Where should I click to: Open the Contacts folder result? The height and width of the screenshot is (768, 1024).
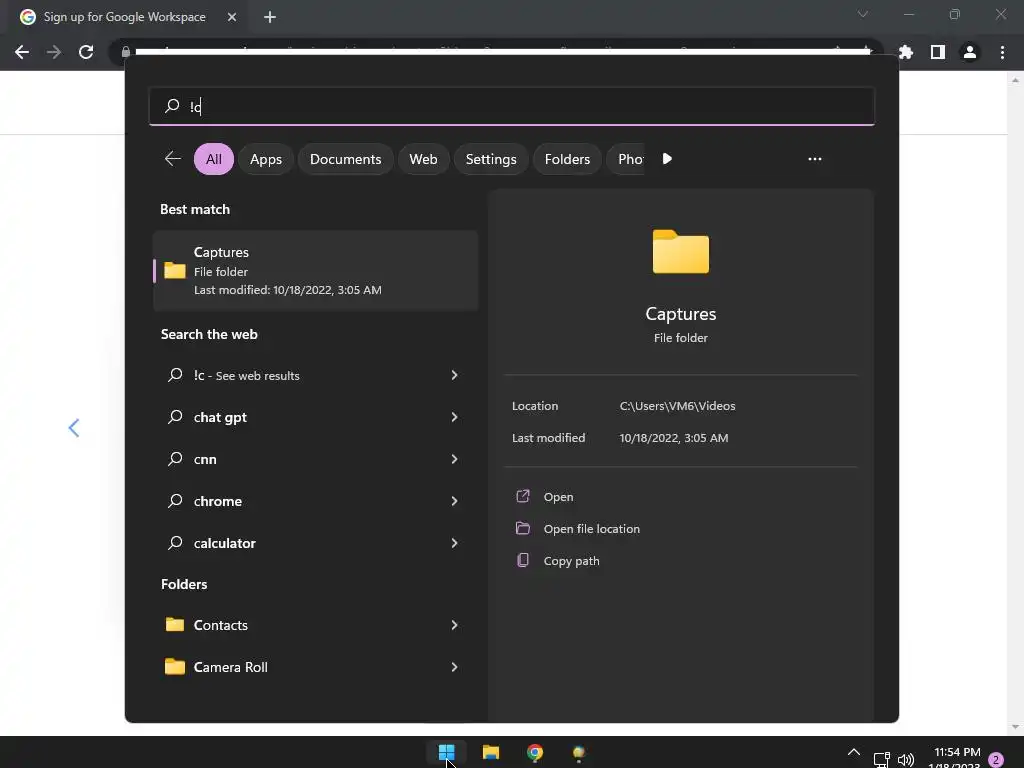(x=221, y=625)
